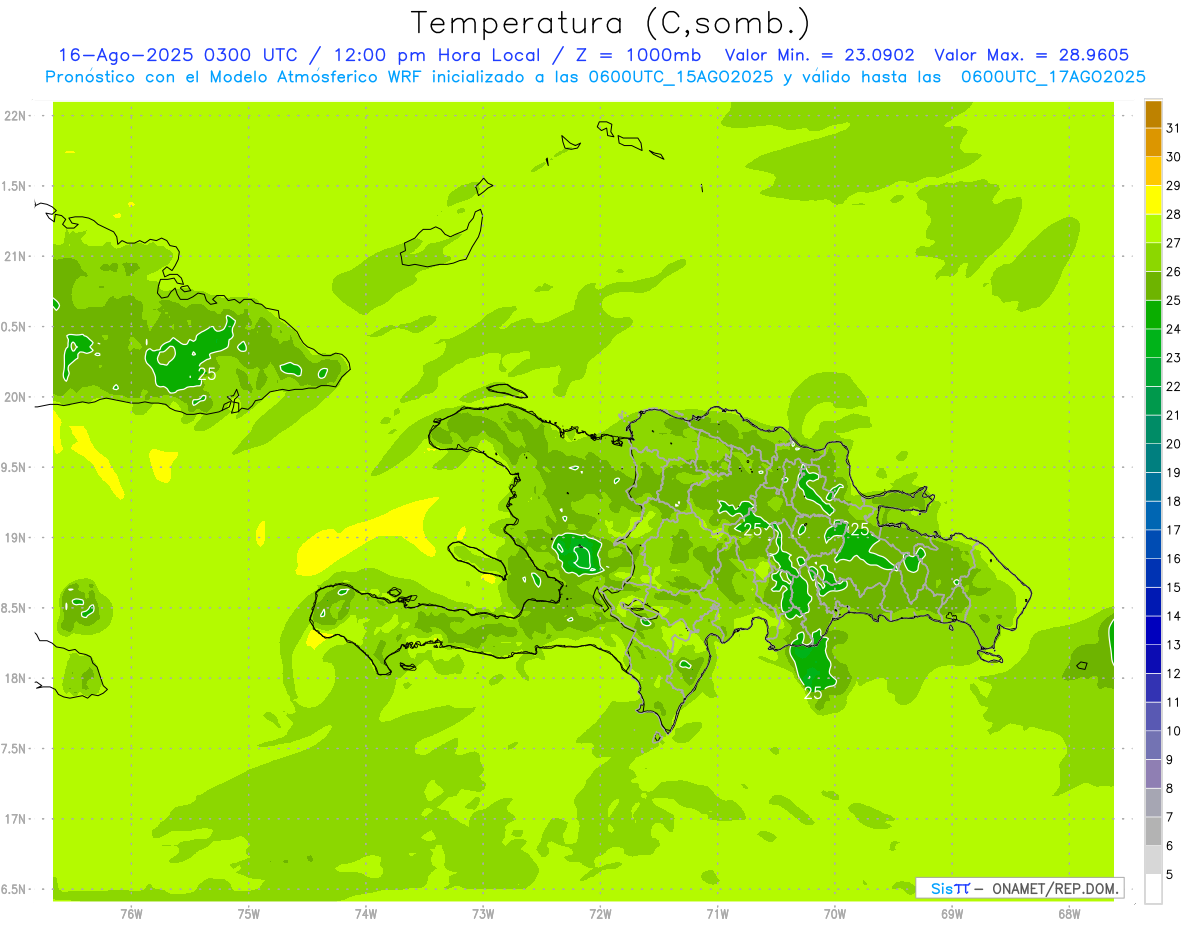Image resolution: width=1200 pixels, height=927 pixels.
Task: Click the "70W" longitude label
Action: pos(834,914)
